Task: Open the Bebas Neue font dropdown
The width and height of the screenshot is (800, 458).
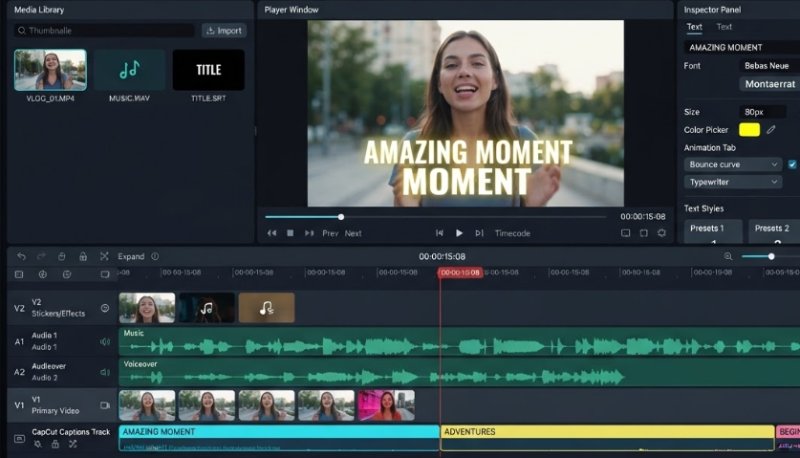Action: [x=769, y=66]
